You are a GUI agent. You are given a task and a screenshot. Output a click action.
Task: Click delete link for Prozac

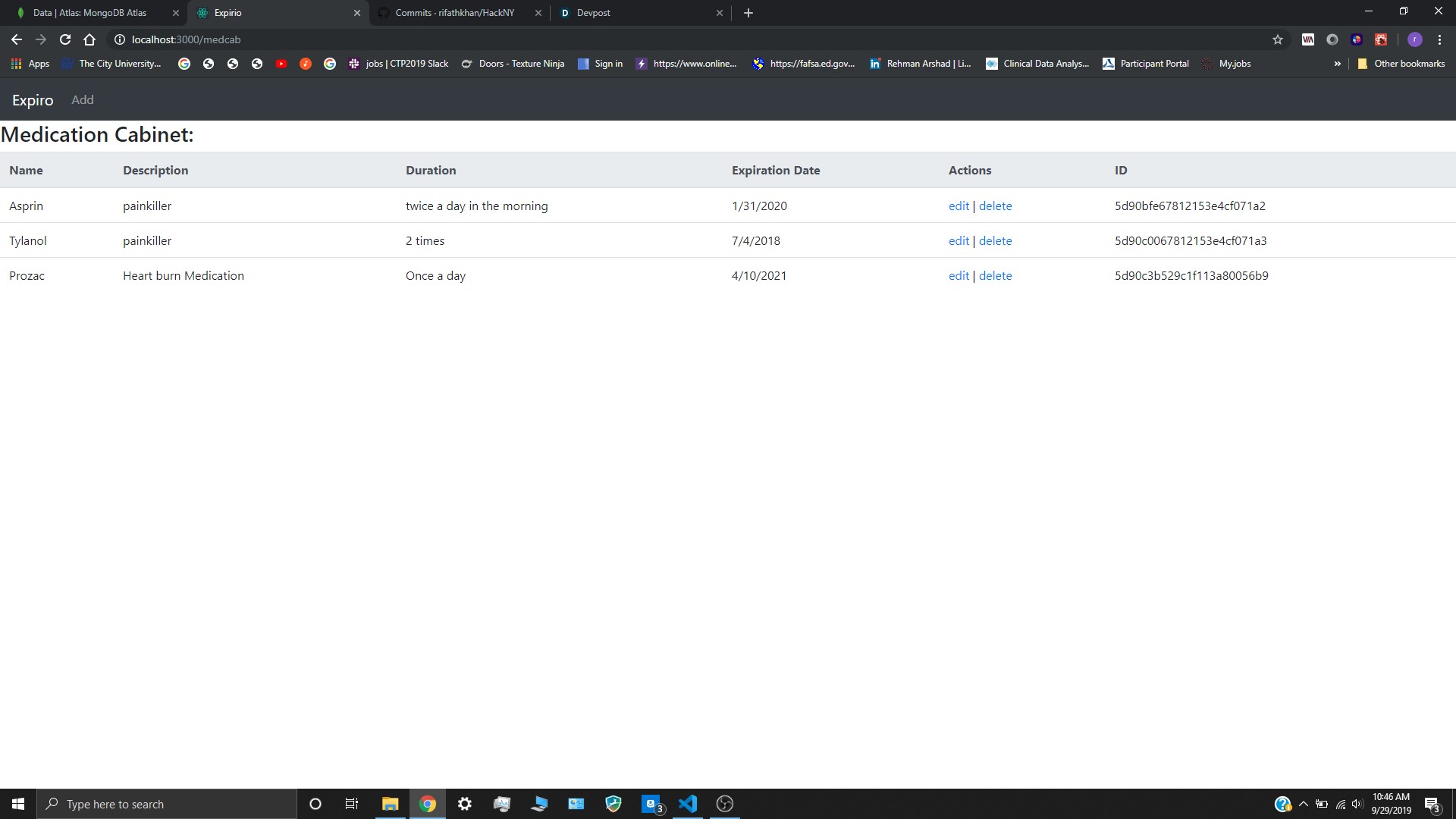(x=995, y=276)
